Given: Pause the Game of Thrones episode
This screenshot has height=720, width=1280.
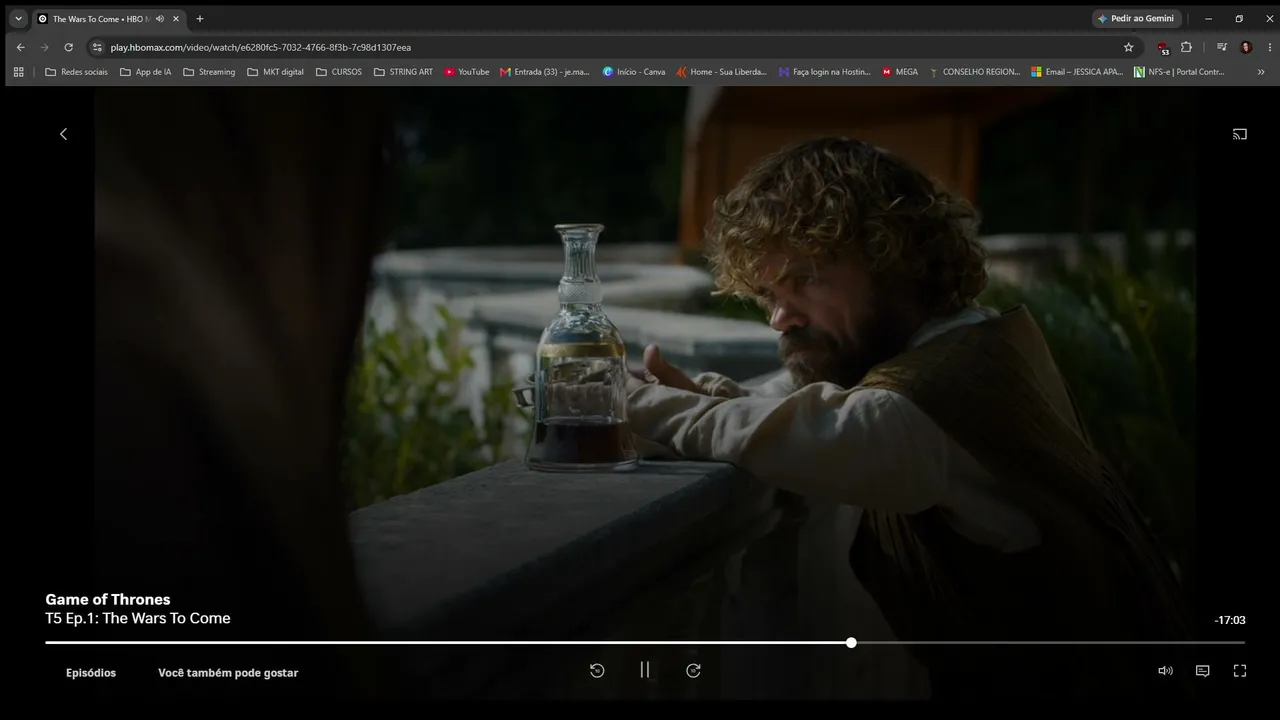Looking at the screenshot, I should [x=645, y=670].
